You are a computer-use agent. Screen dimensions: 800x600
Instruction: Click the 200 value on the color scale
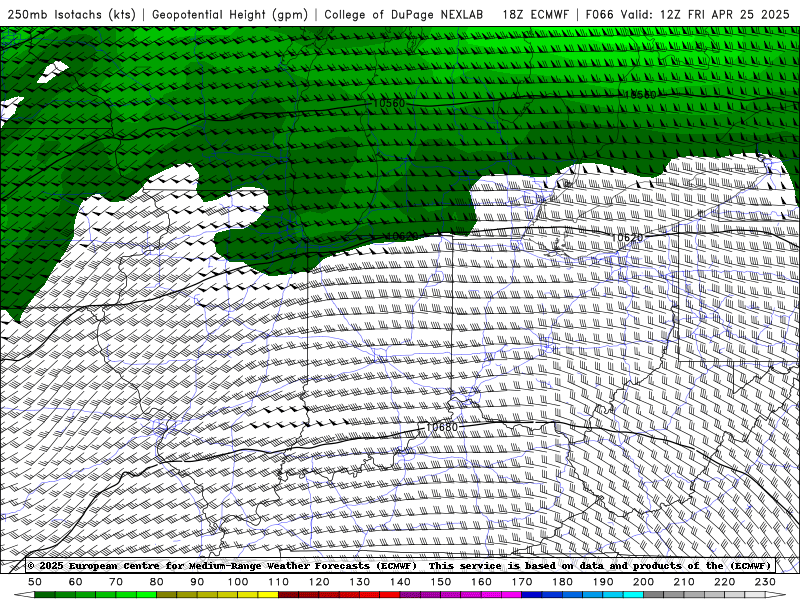tap(643, 582)
